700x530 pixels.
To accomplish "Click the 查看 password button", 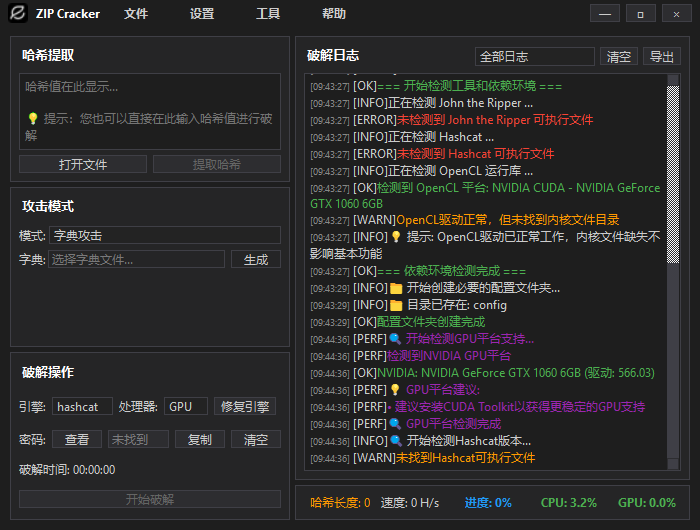I will tap(77, 439).
